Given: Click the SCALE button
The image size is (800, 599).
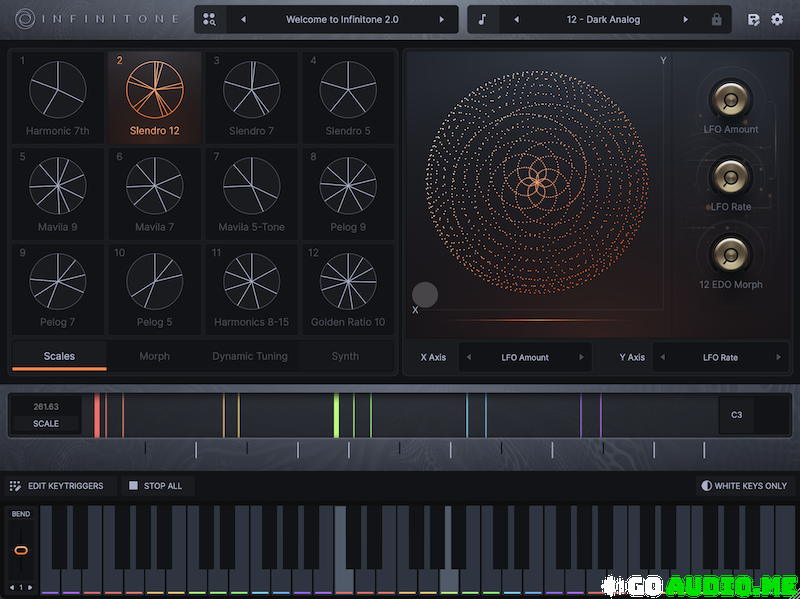Looking at the screenshot, I should [x=46, y=423].
